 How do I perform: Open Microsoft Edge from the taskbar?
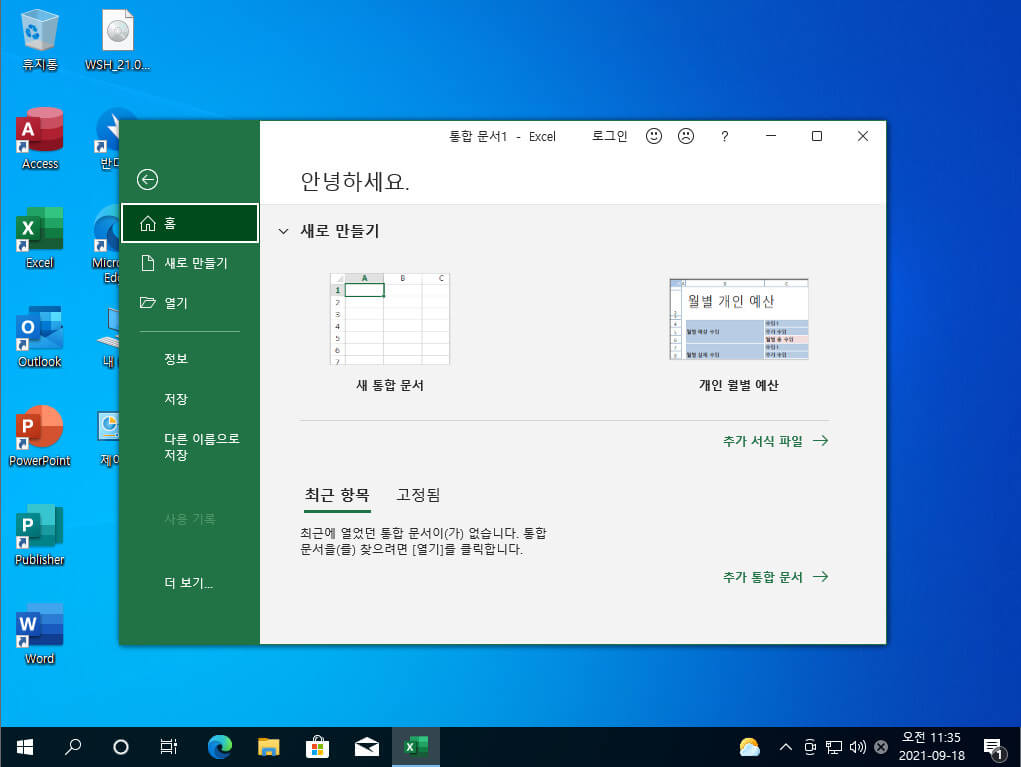click(219, 747)
